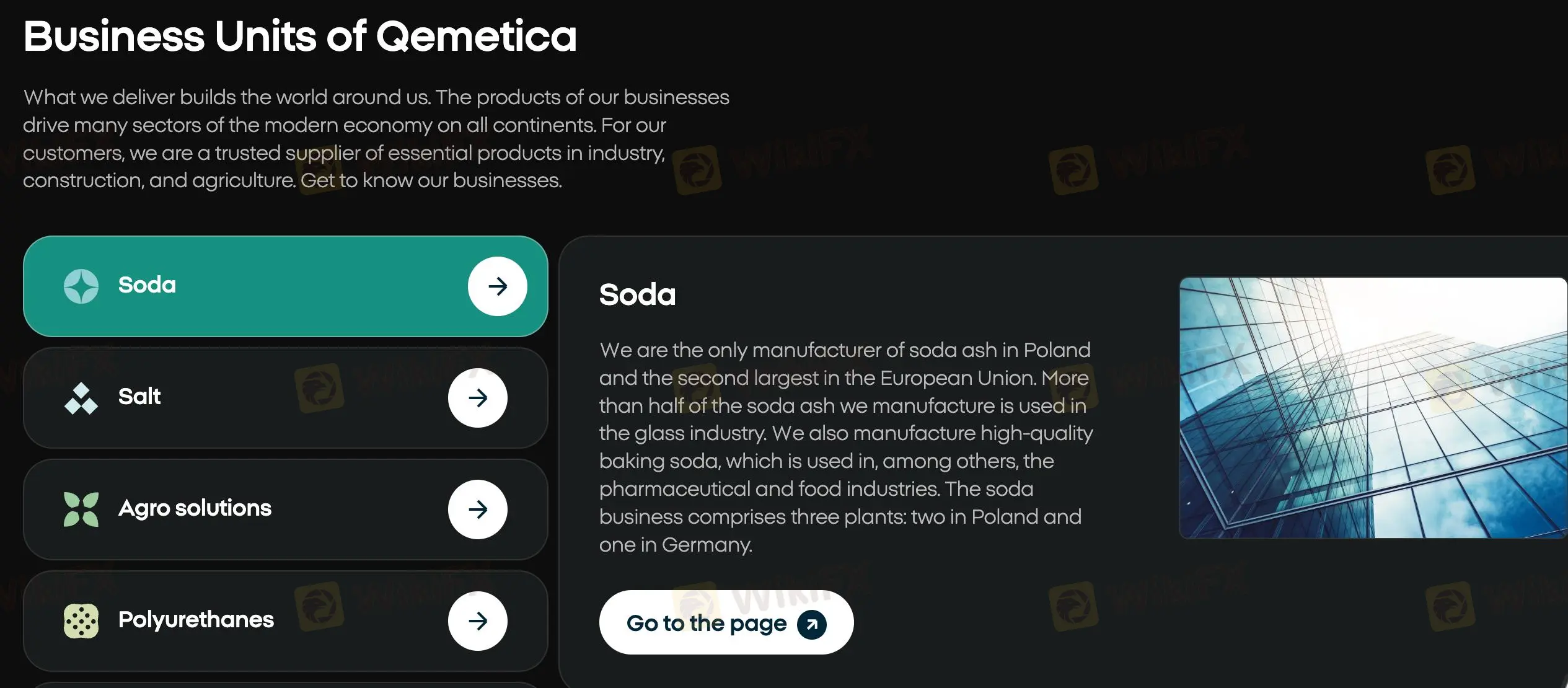Click the Soda star-circle icon
1568x688 pixels.
click(81, 286)
